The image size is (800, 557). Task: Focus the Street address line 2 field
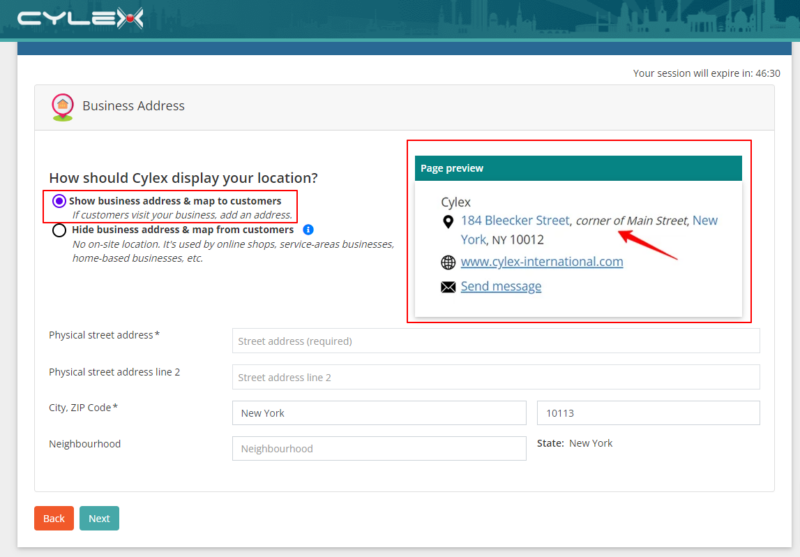click(x=495, y=377)
